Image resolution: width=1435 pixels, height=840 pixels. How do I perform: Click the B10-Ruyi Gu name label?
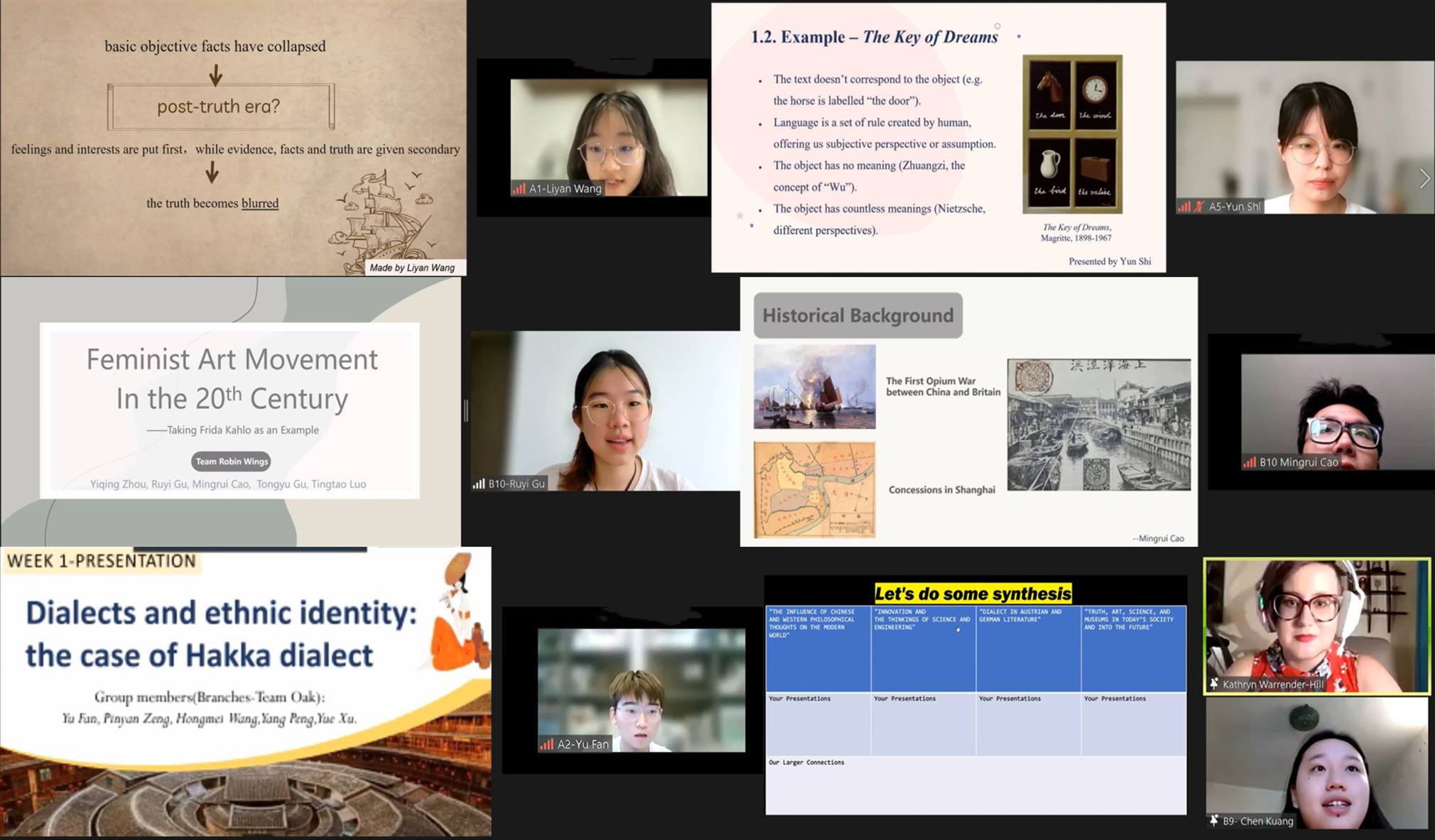click(516, 484)
